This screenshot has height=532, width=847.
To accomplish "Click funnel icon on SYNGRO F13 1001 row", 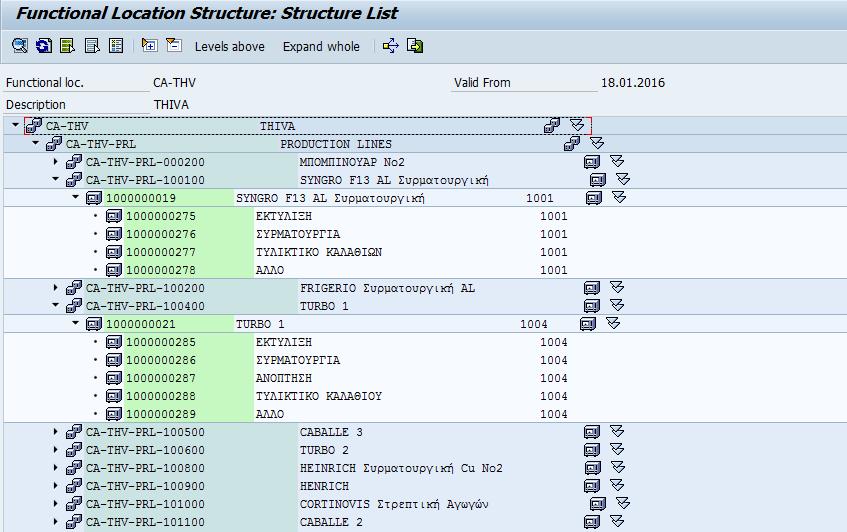I will pyautogui.click(x=619, y=198).
